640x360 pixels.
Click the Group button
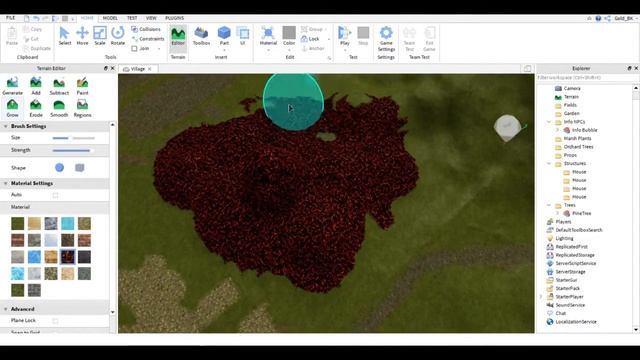point(312,29)
